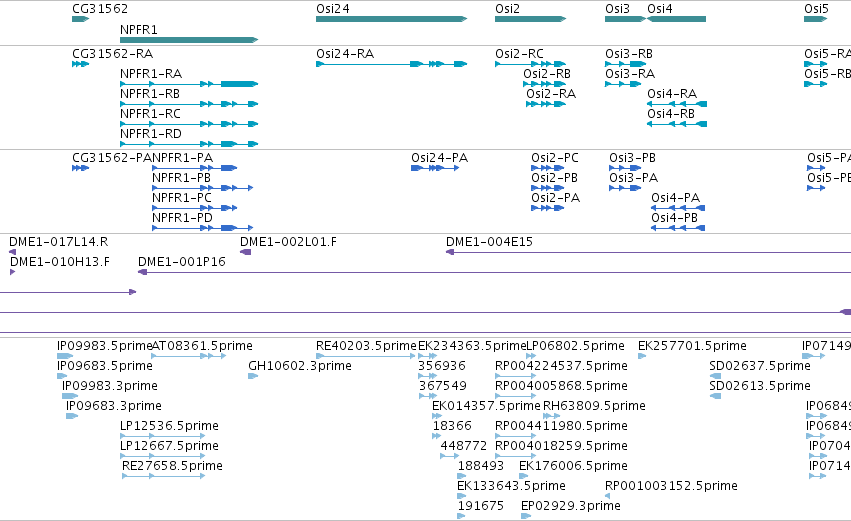The width and height of the screenshot is (851, 521).
Task: Click EST EP02929.3prime
Action: (570, 507)
